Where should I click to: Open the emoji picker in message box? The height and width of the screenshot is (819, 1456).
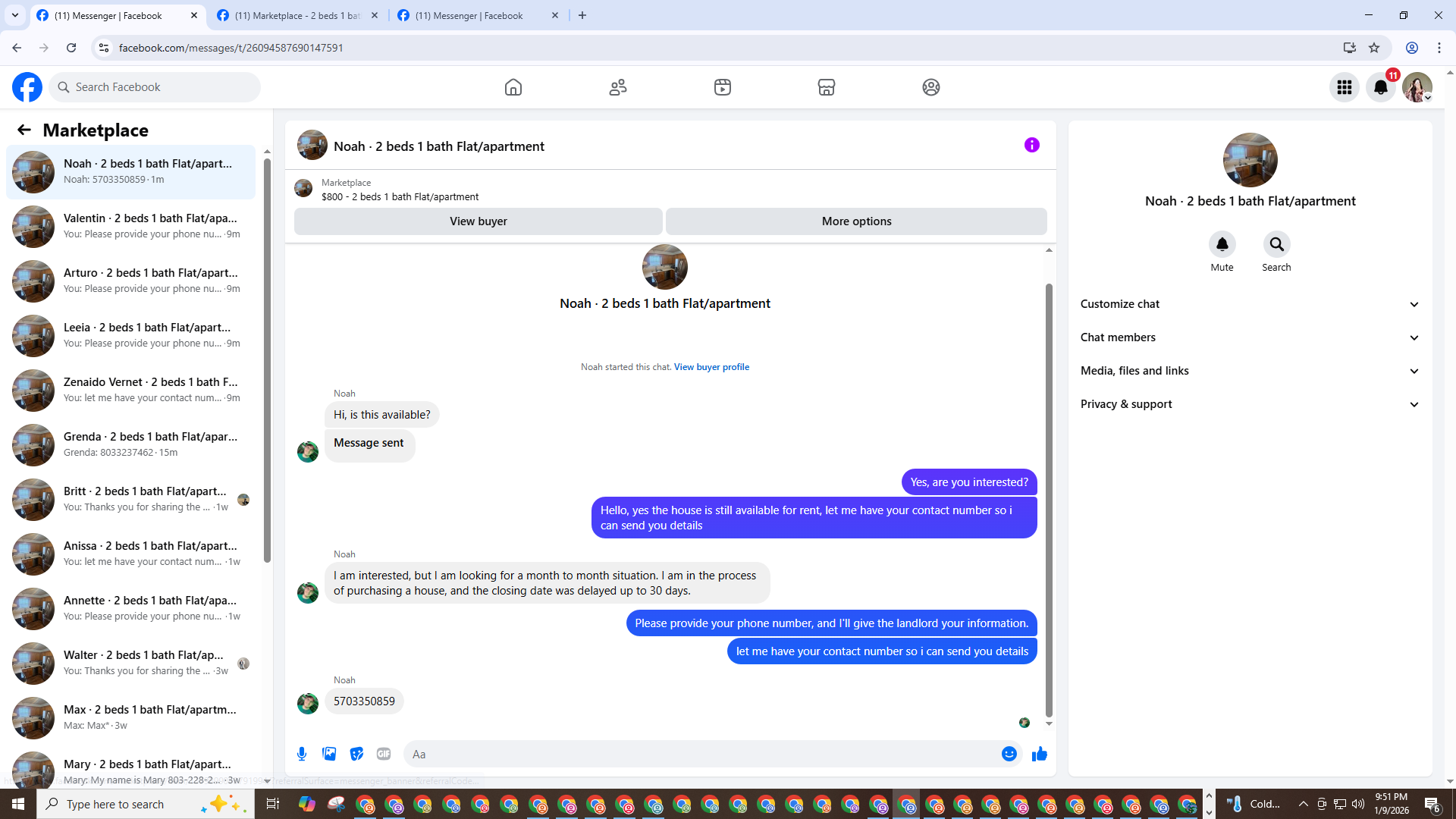pos(1009,754)
